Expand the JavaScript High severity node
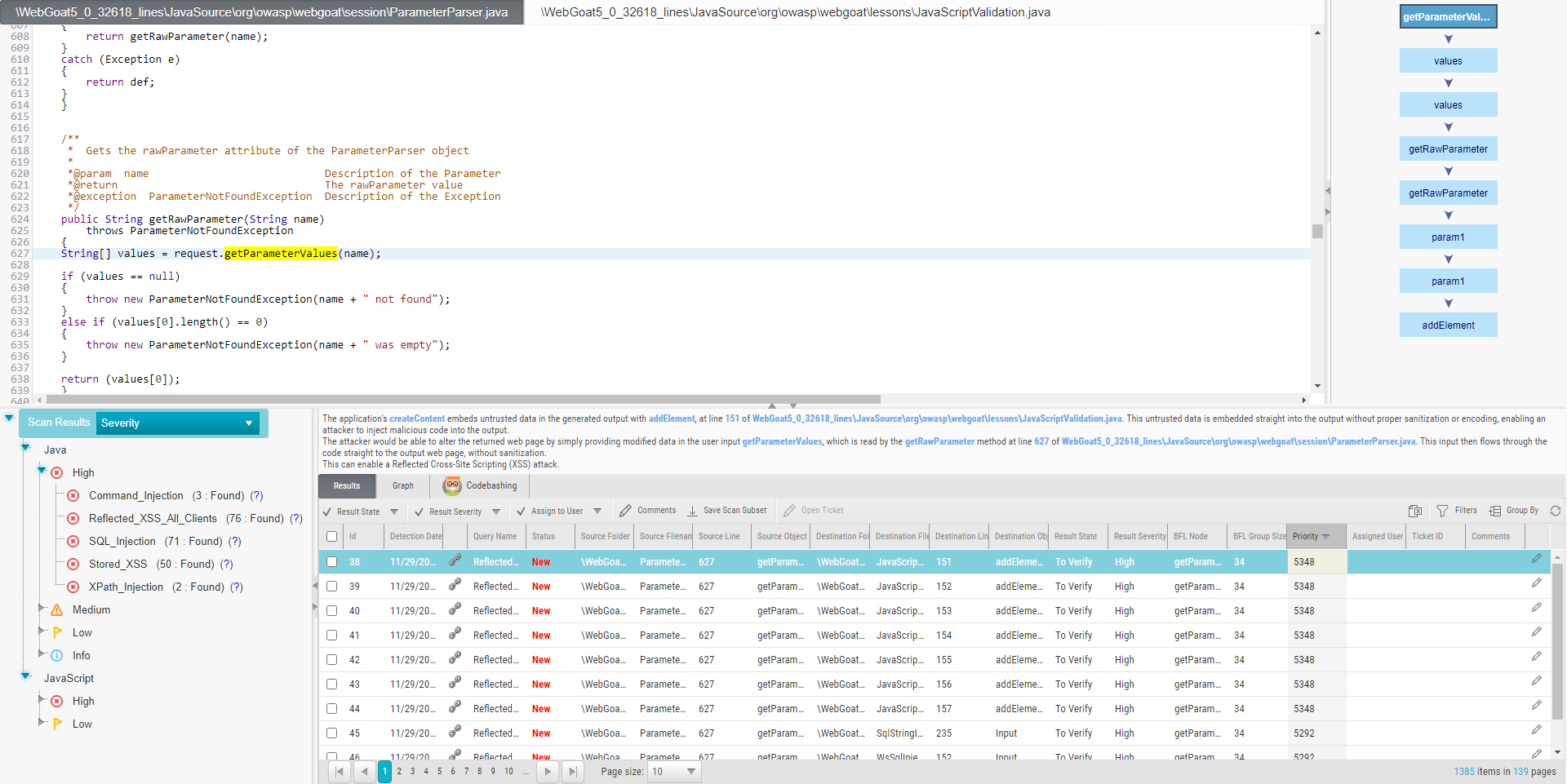The image size is (1567, 784). click(42, 699)
